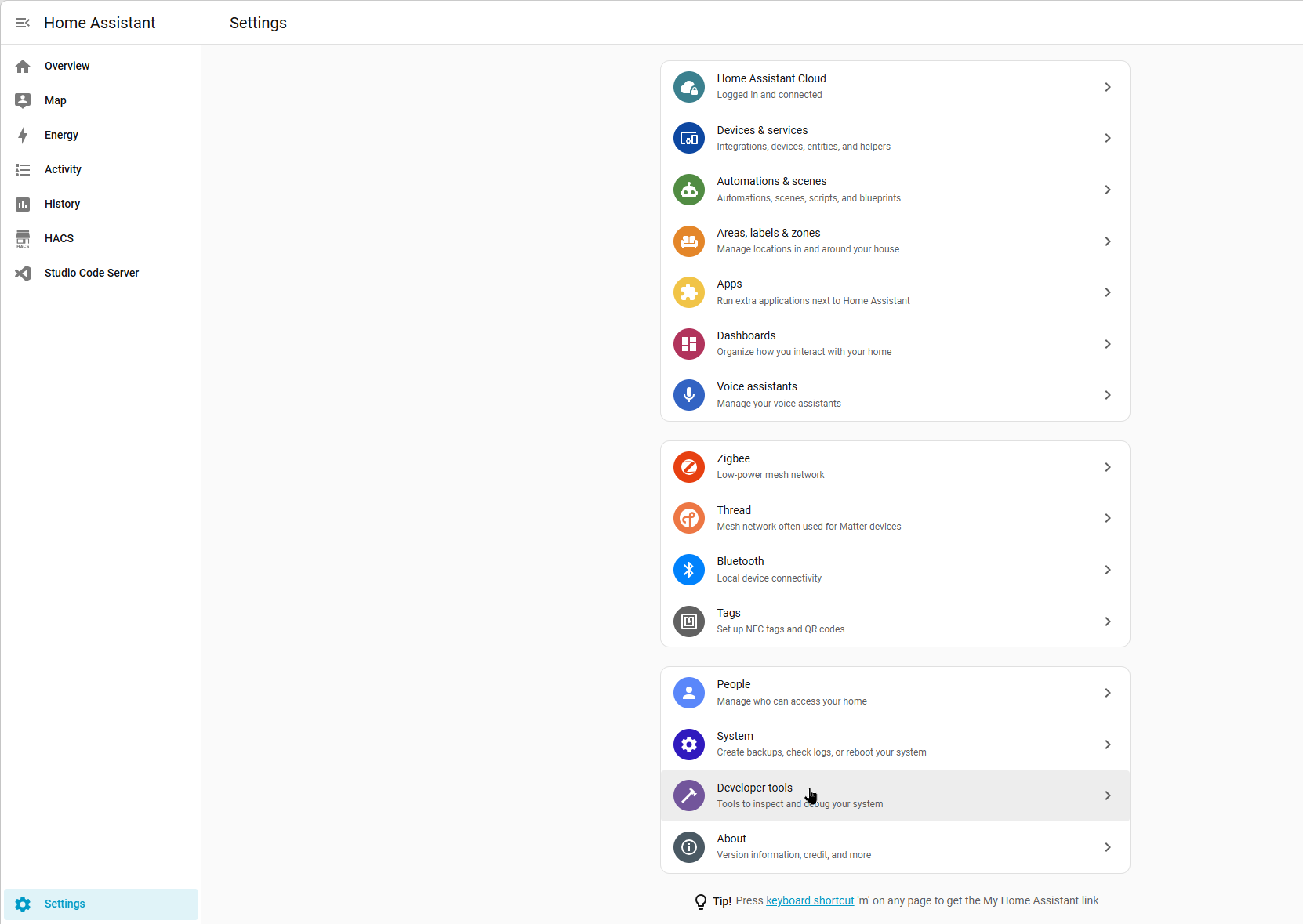Click the Settings gear icon in sidebar

click(x=23, y=904)
